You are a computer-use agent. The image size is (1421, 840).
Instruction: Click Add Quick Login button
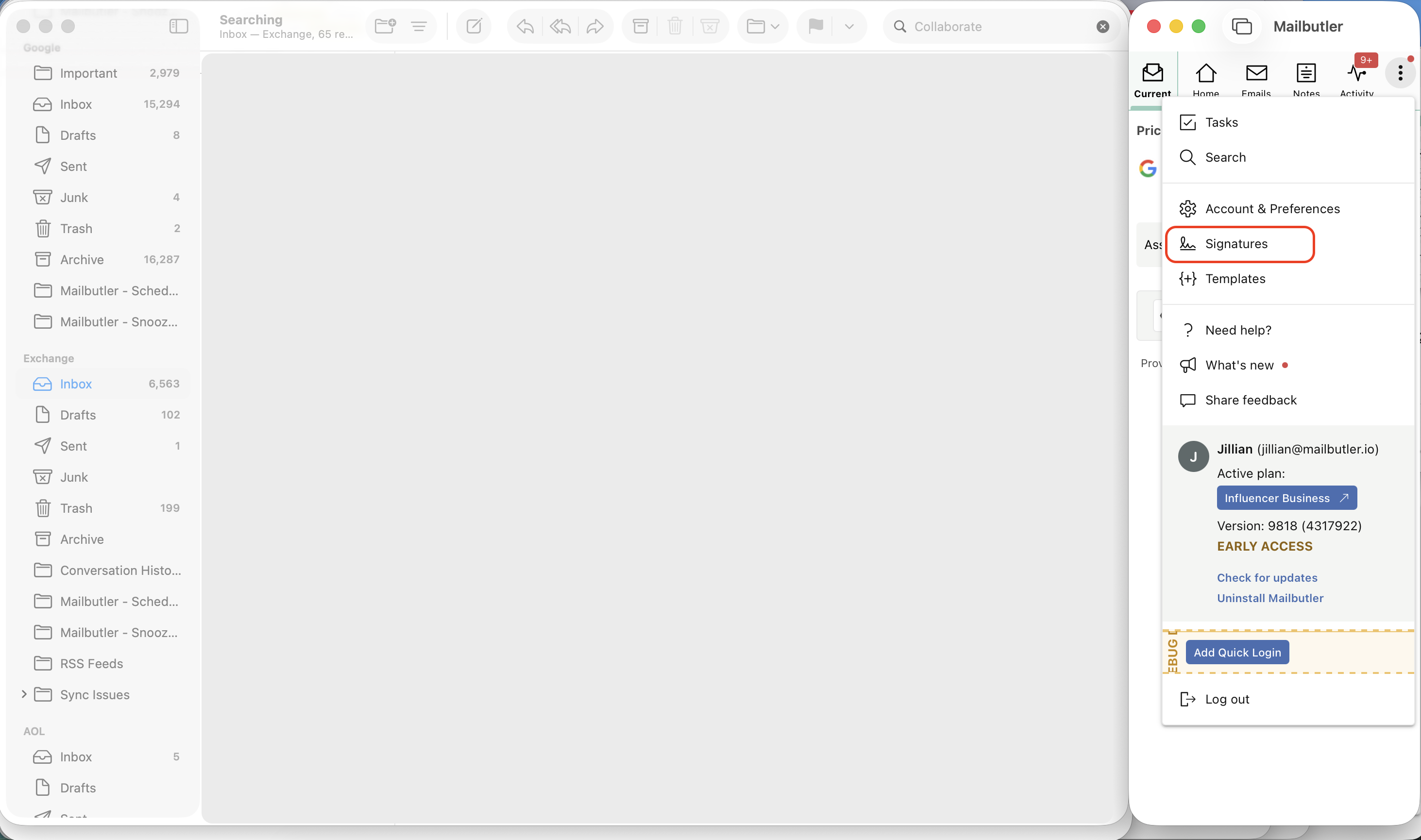click(x=1237, y=652)
